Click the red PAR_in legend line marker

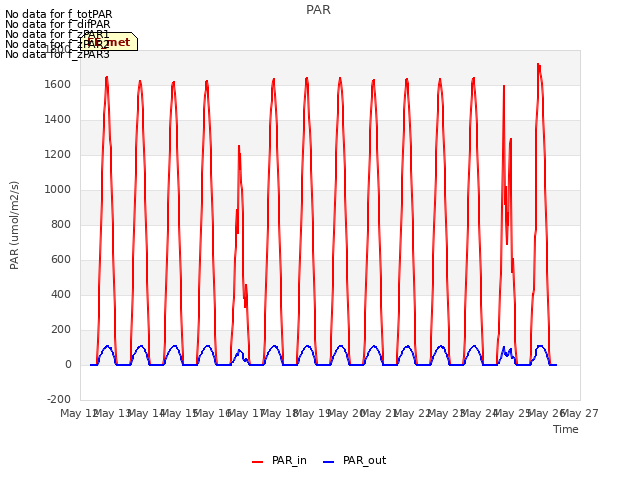[258, 462]
